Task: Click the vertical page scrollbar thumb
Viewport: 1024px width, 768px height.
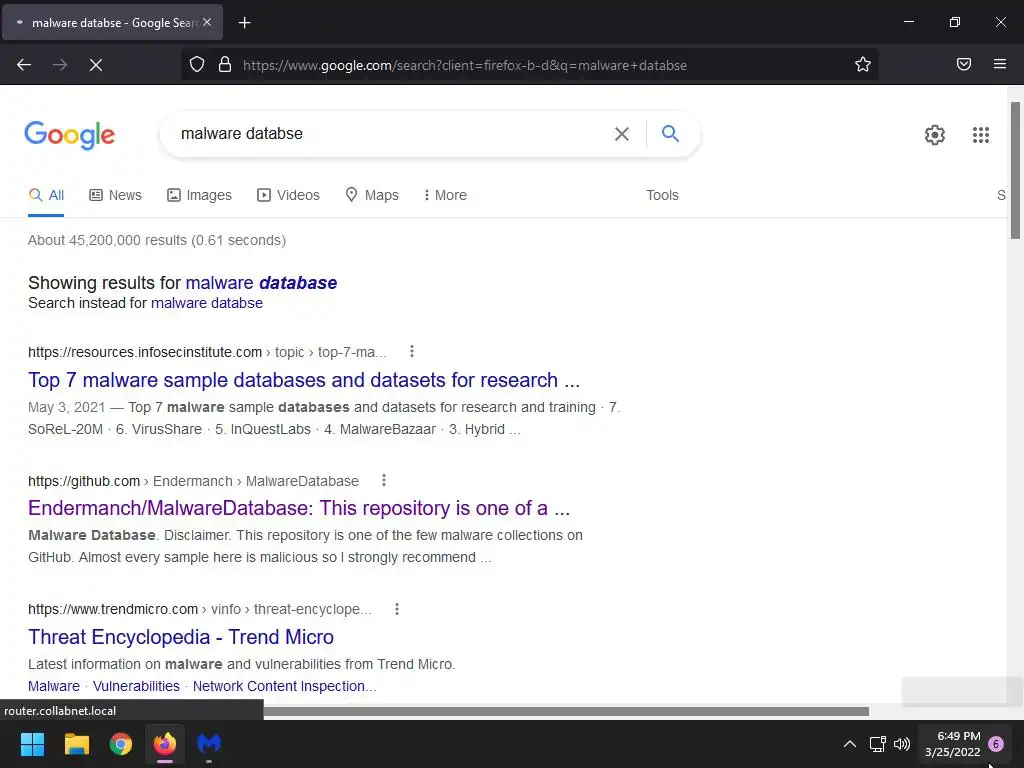Action: point(1015,170)
